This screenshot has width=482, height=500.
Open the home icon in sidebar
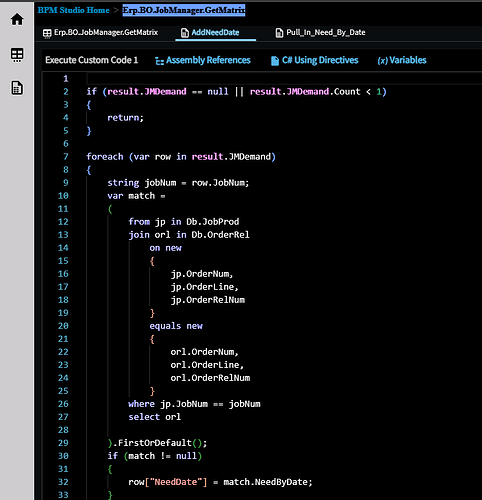click(17, 19)
